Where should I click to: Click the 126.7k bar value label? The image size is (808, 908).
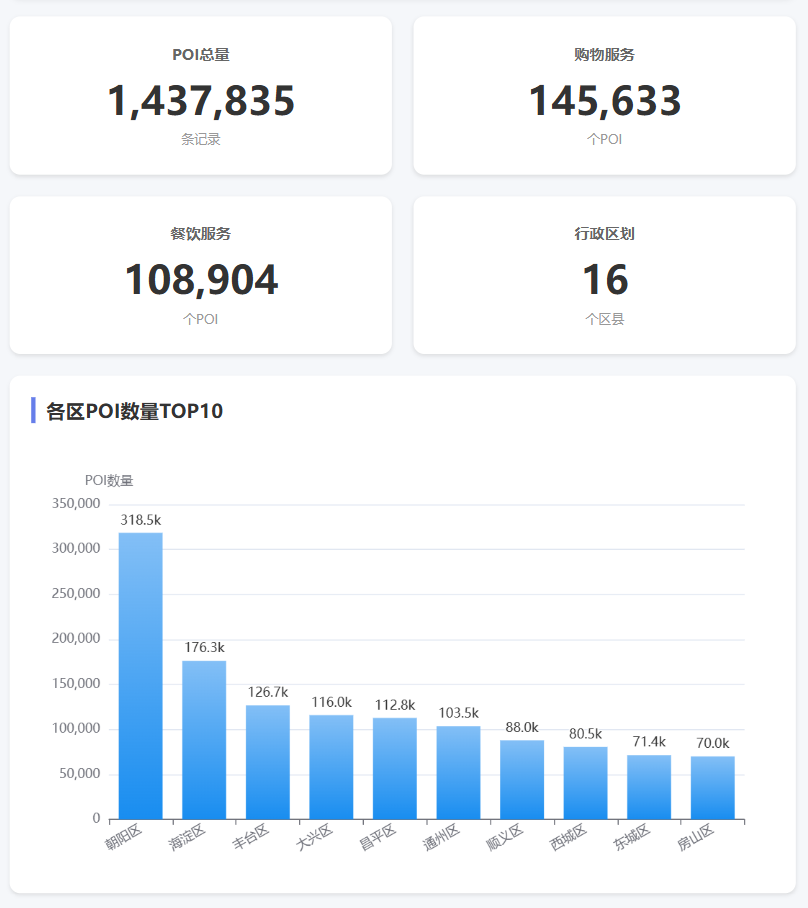(x=268, y=692)
